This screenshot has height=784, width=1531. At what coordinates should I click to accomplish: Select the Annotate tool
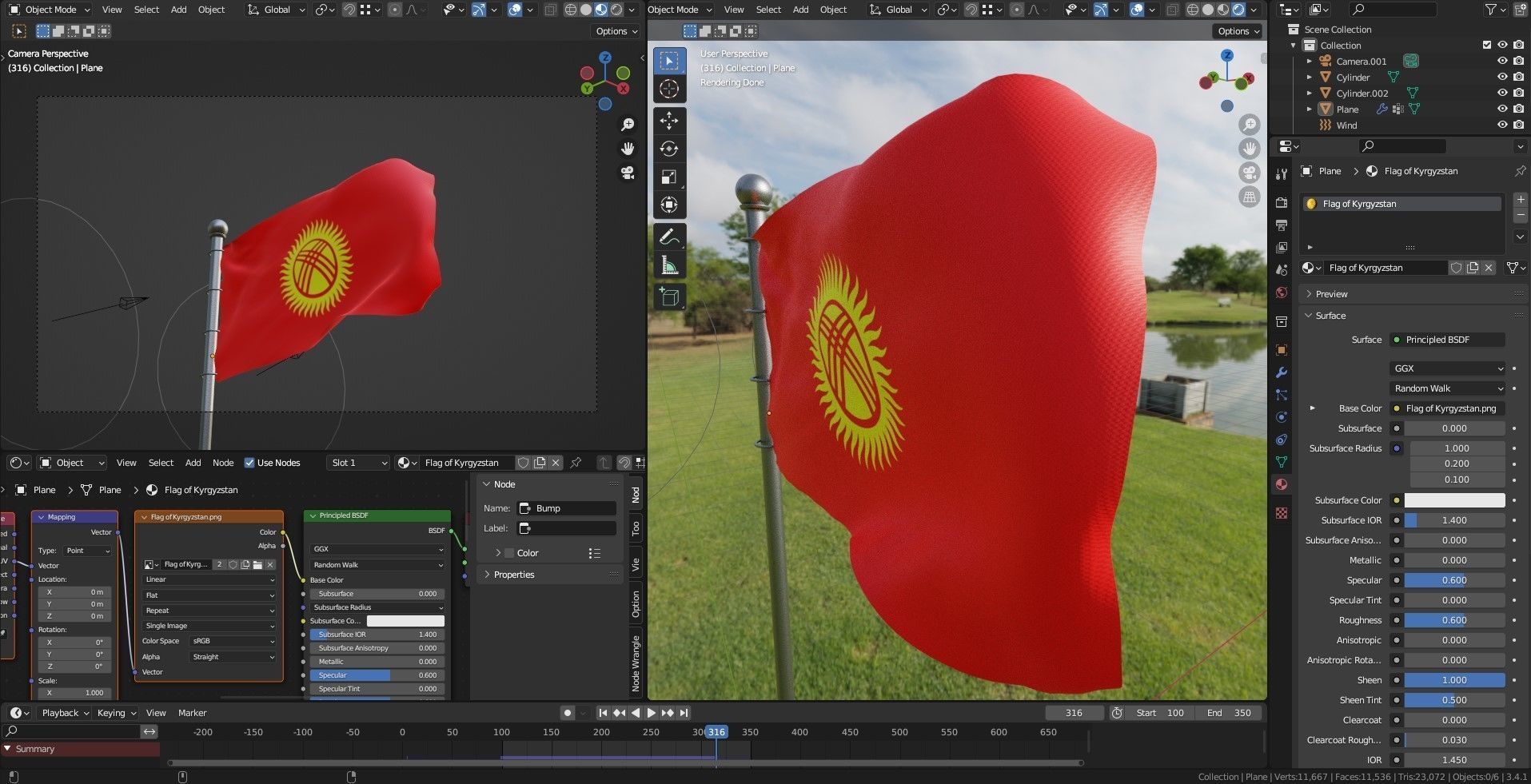tap(669, 237)
